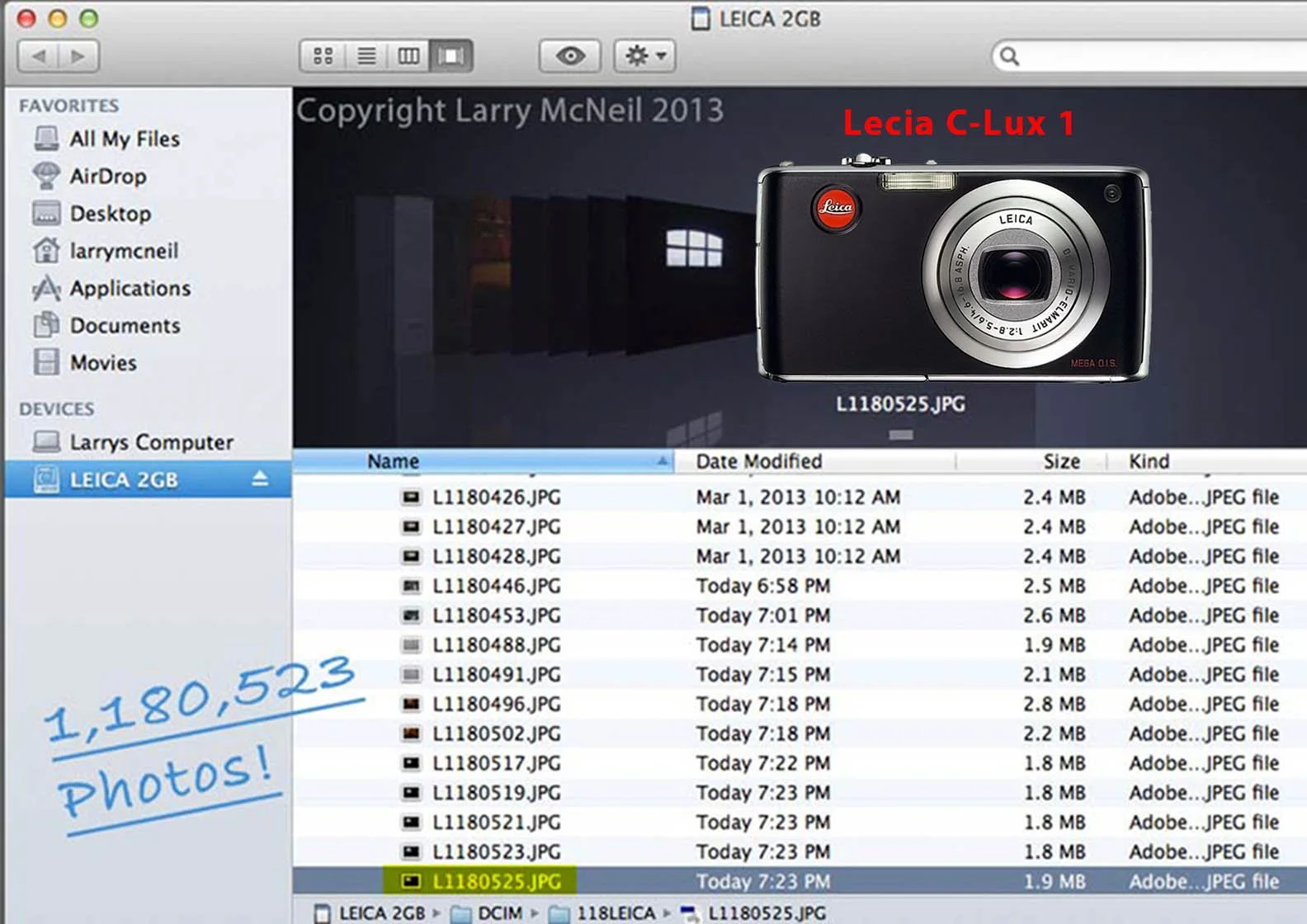Viewport: 1307px width, 924px height.
Task: Click 'Today 7:14 PM' date cell
Action: tap(763, 644)
